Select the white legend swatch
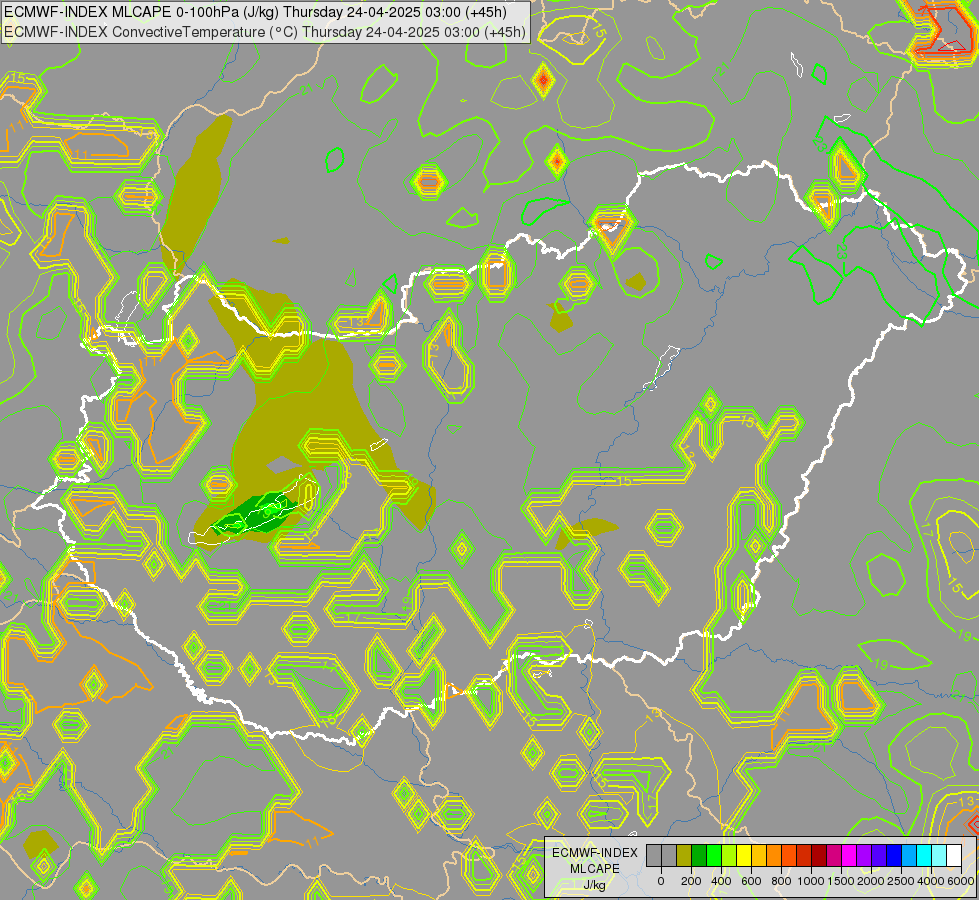The width and height of the screenshot is (979, 900). (955, 856)
